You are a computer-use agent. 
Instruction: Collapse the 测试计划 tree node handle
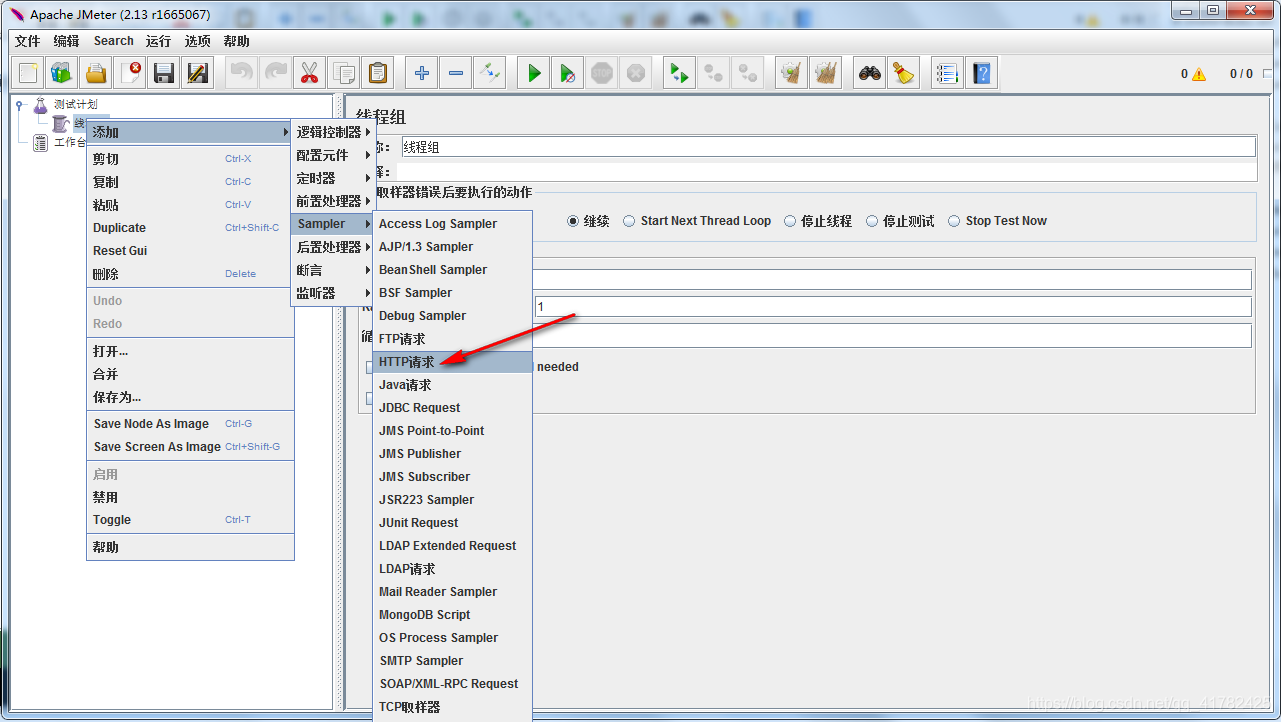(20, 104)
